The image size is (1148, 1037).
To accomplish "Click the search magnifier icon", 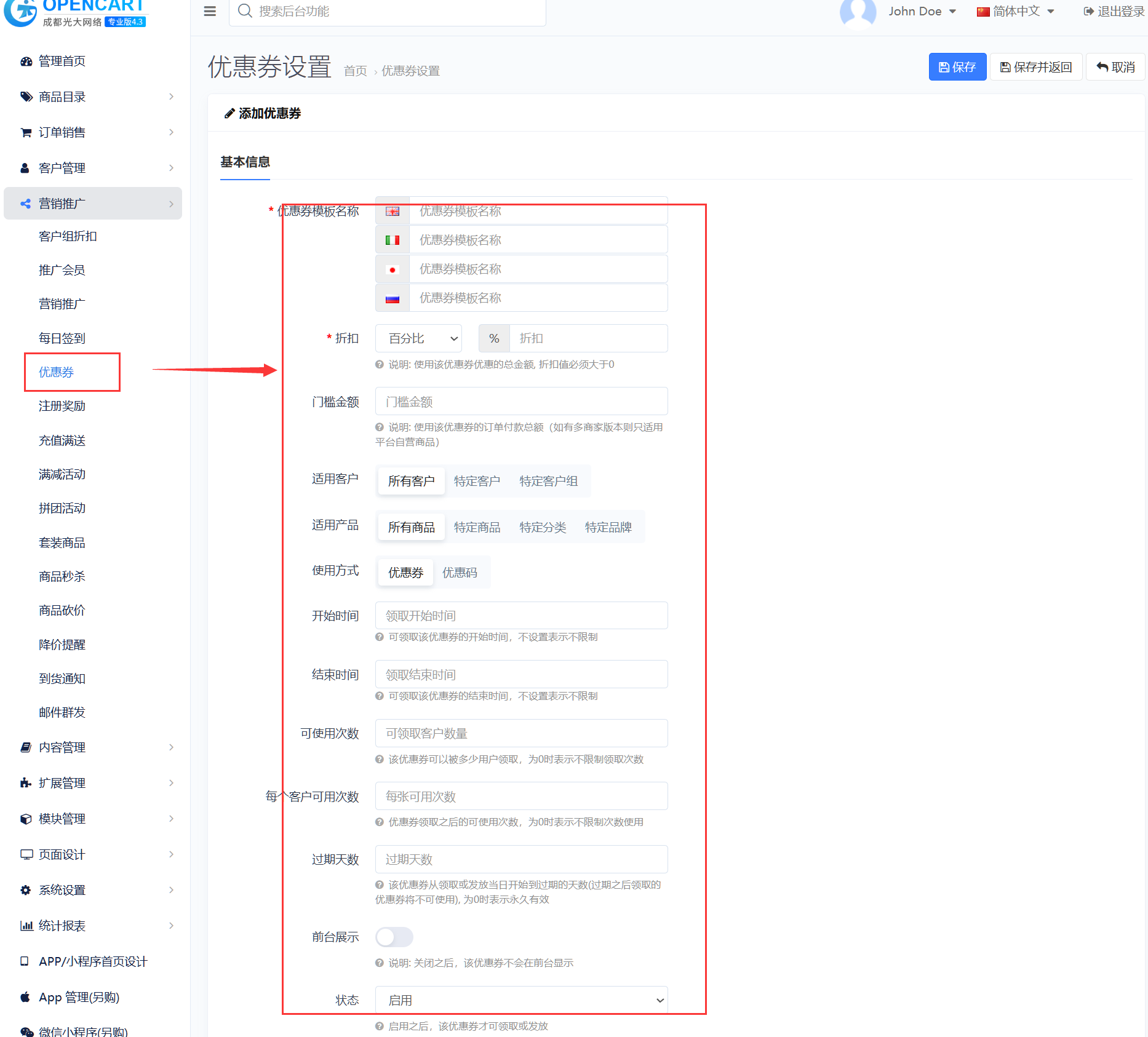I will click(245, 11).
